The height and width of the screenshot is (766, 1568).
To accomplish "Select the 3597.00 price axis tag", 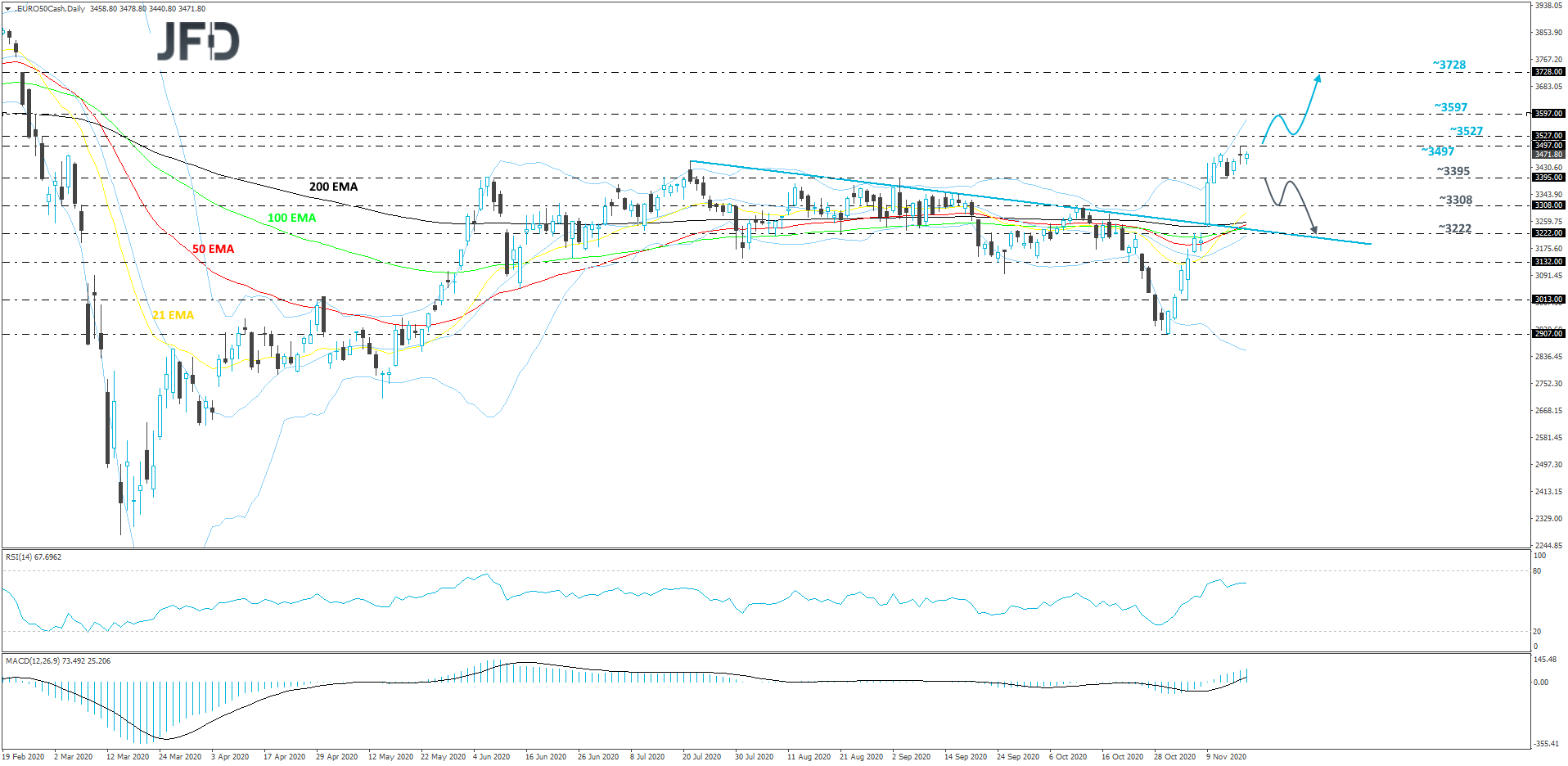I will [1548, 114].
